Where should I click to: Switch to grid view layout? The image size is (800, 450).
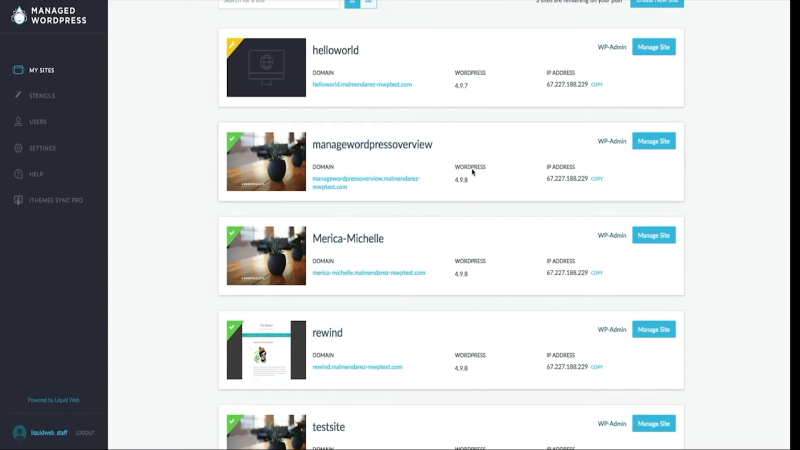coord(369,2)
